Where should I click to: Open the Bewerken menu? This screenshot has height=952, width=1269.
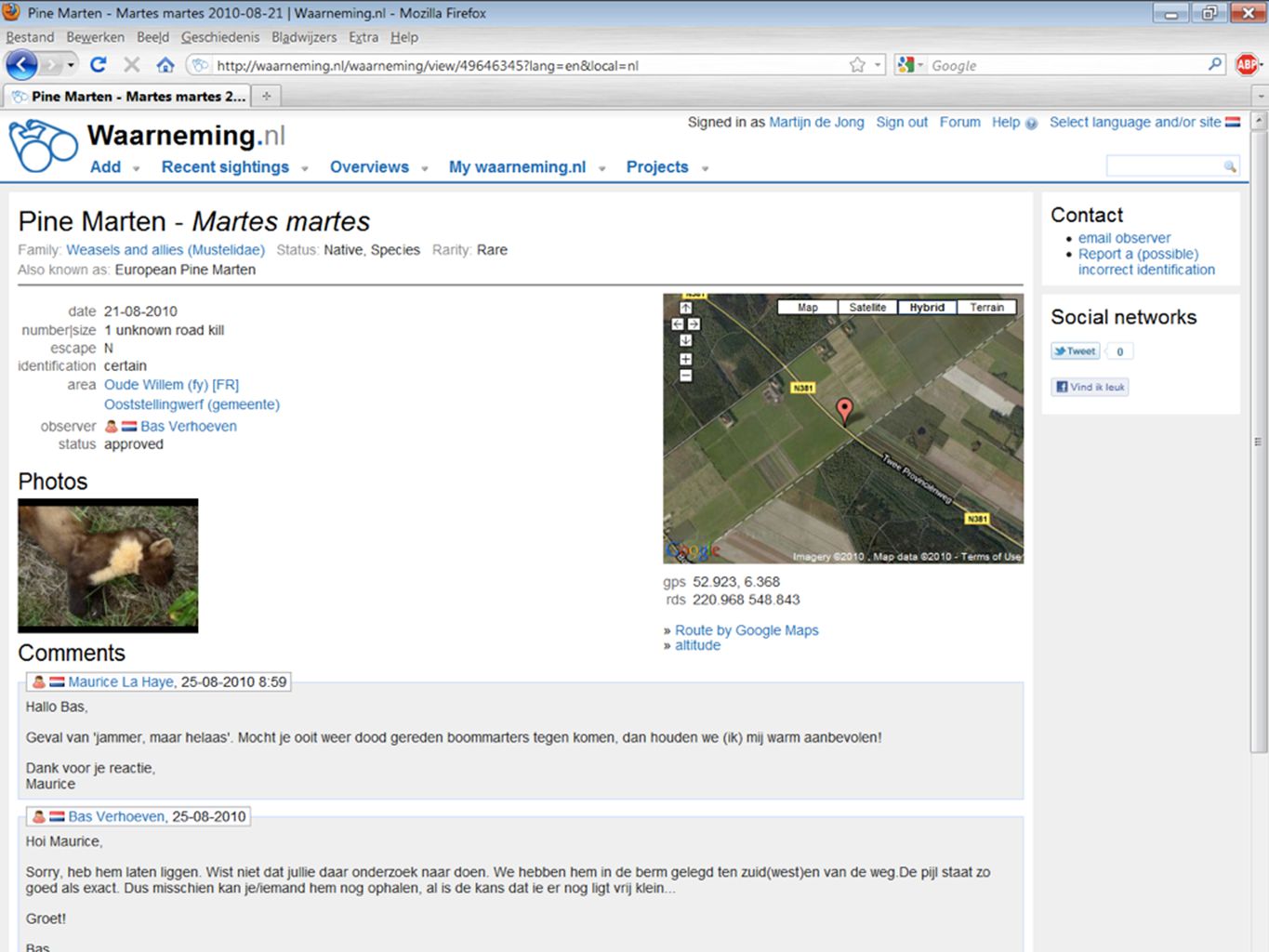[95, 37]
